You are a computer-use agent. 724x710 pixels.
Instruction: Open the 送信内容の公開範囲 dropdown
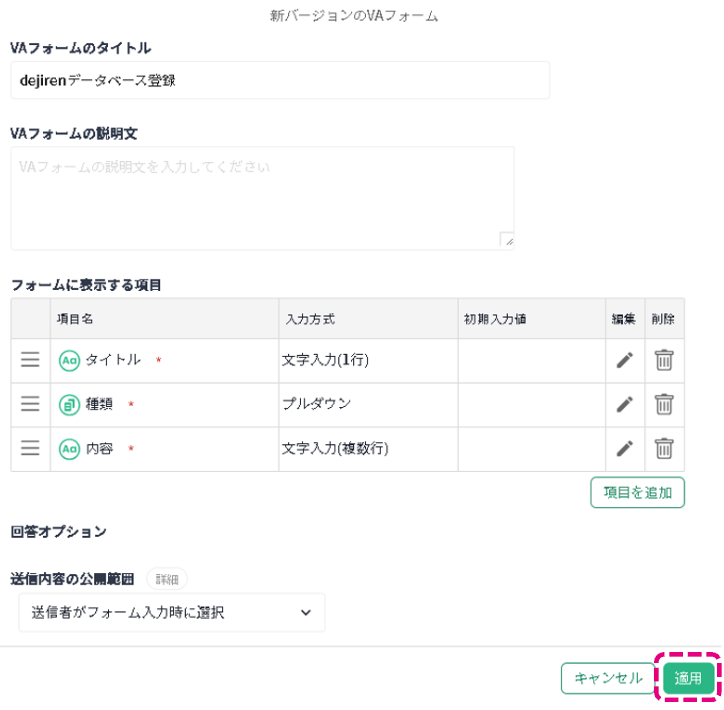(x=172, y=613)
